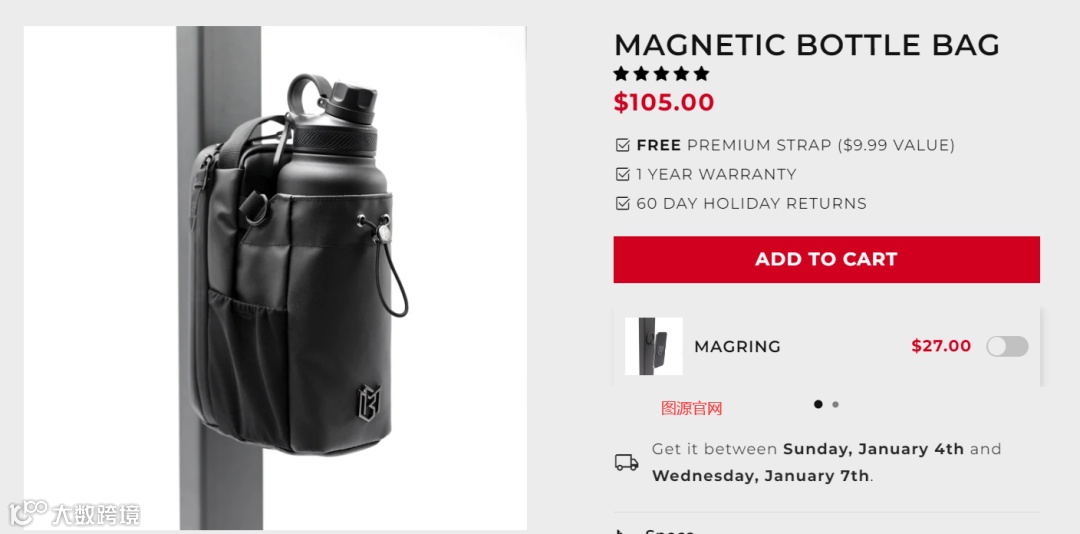Viewport: 1080px width, 534px height.
Task: Select the second carousel dot
Action: tap(835, 404)
